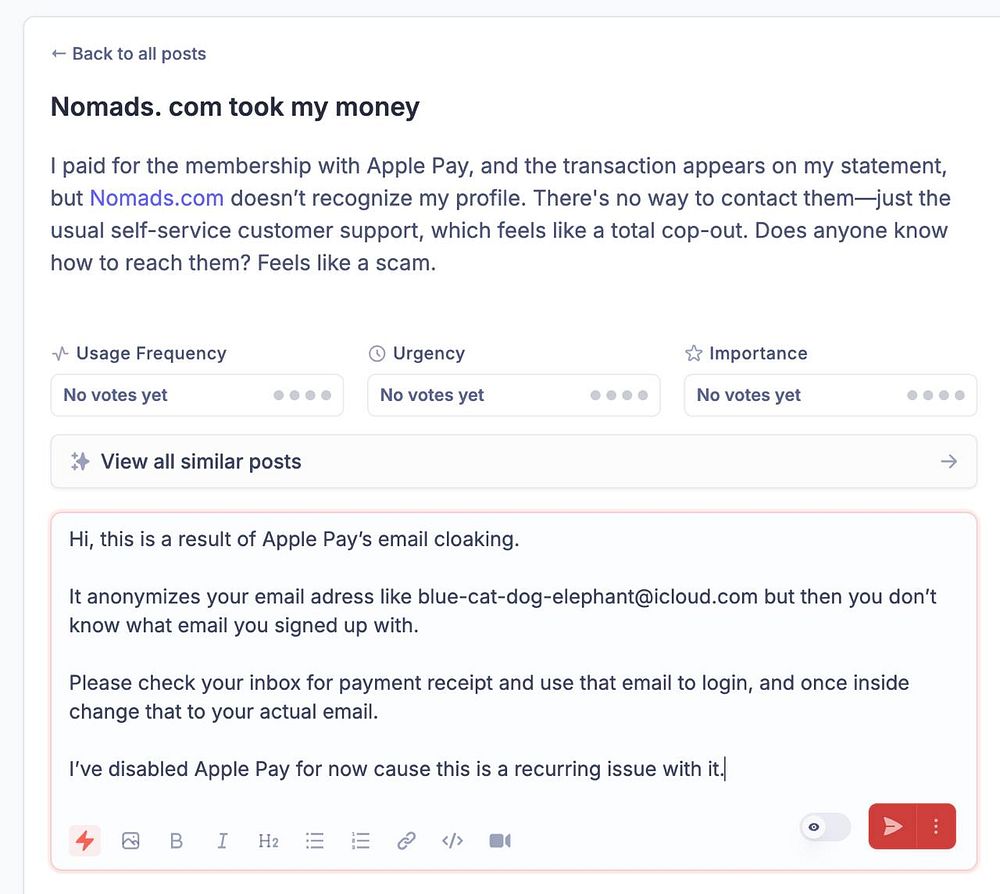Screen dimensions: 1000x894
Task: Open the Nomads.com link in the post
Action: tap(156, 198)
